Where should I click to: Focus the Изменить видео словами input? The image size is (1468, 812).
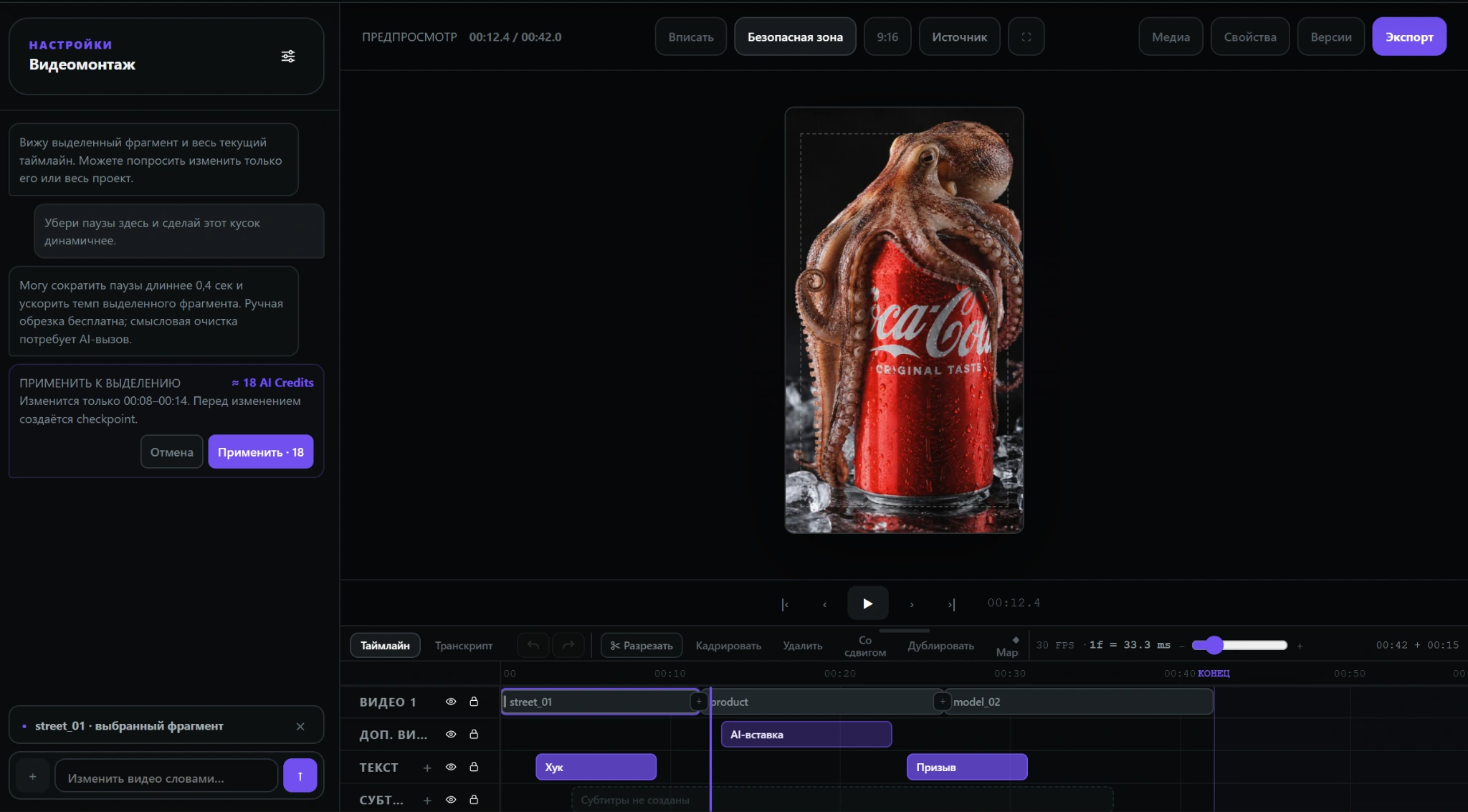pyautogui.click(x=166, y=776)
